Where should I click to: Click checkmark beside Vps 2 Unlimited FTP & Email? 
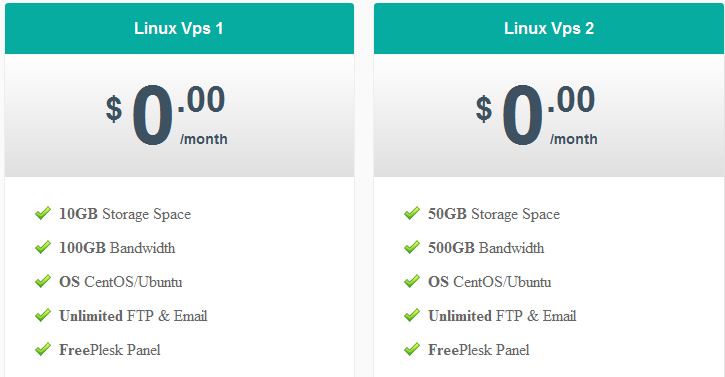click(x=412, y=315)
